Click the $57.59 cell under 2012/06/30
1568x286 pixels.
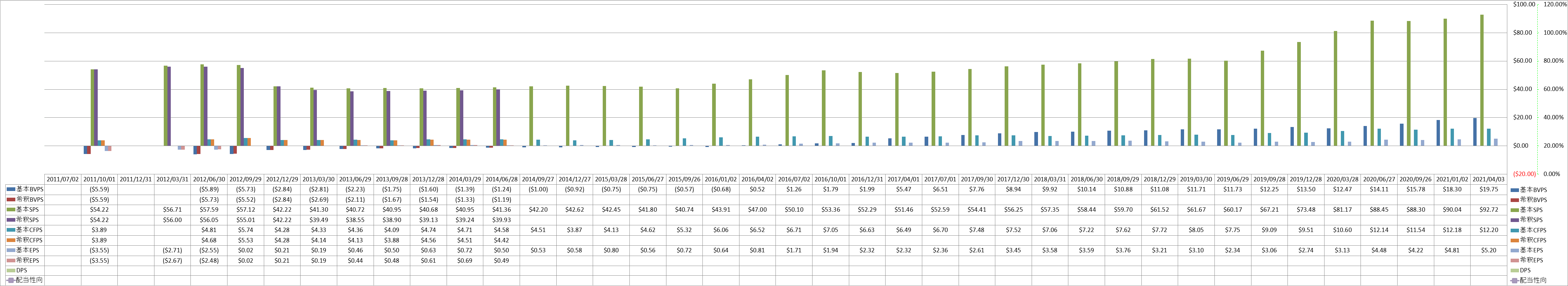(209, 209)
